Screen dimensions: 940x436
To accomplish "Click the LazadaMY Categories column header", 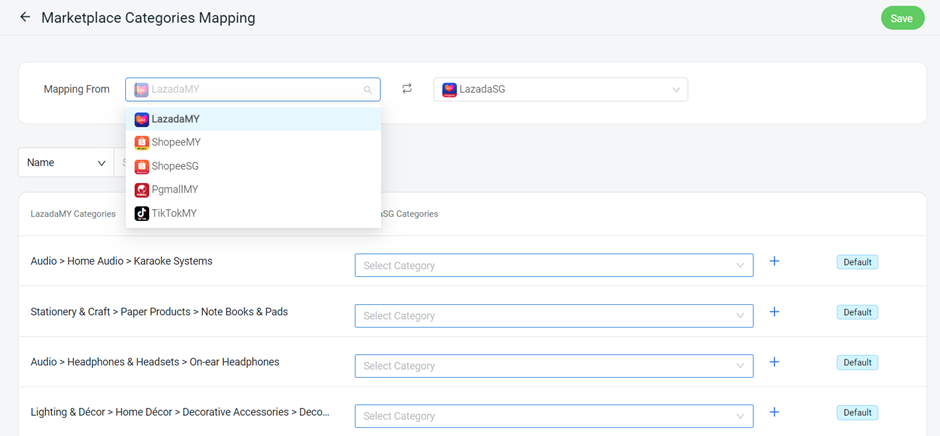I will (x=73, y=214).
